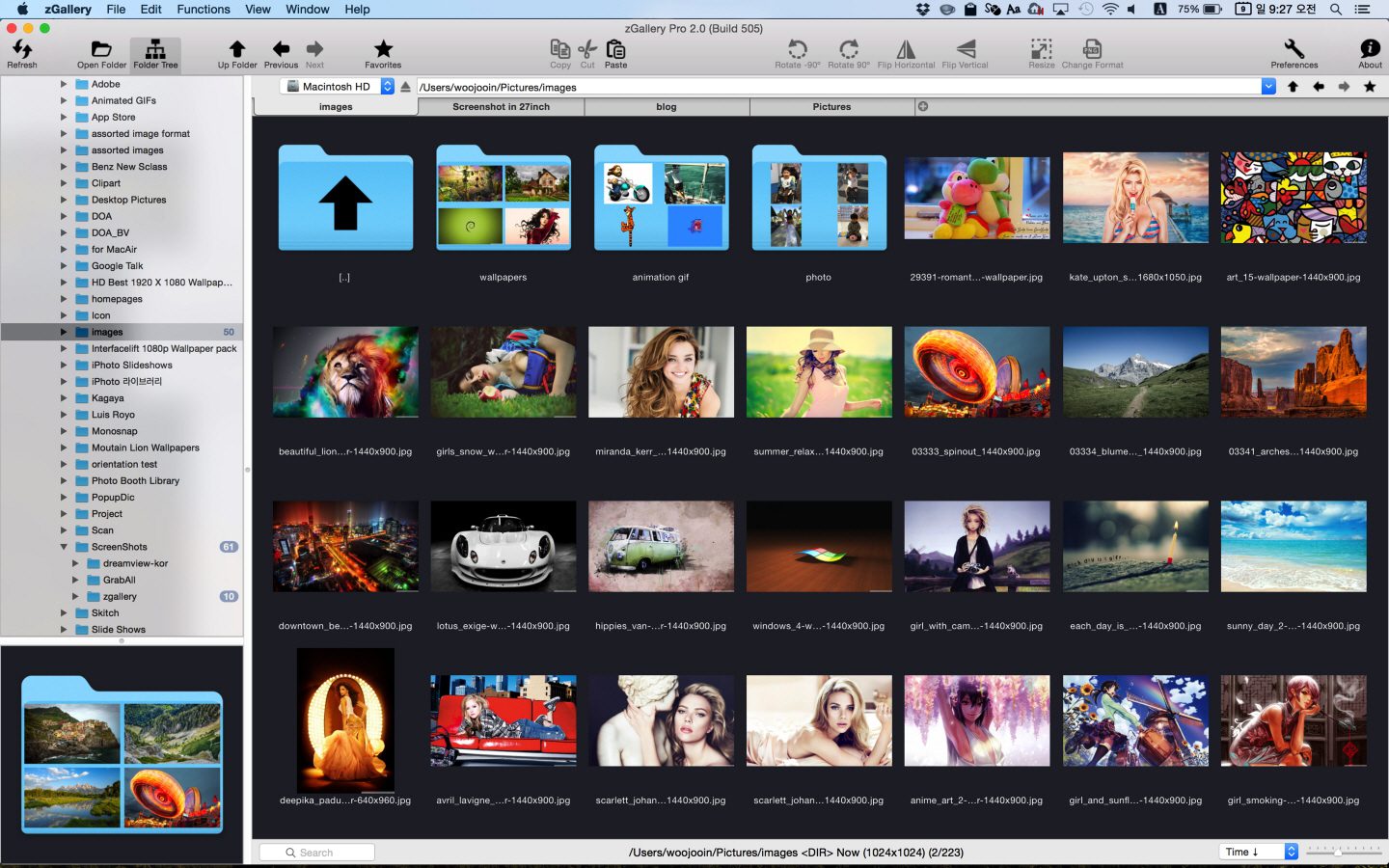Image resolution: width=1389 pixels, height=868 pixels.
Task: Click the Refresh icon in the toolbar
Action: click(x=21, y=48)
